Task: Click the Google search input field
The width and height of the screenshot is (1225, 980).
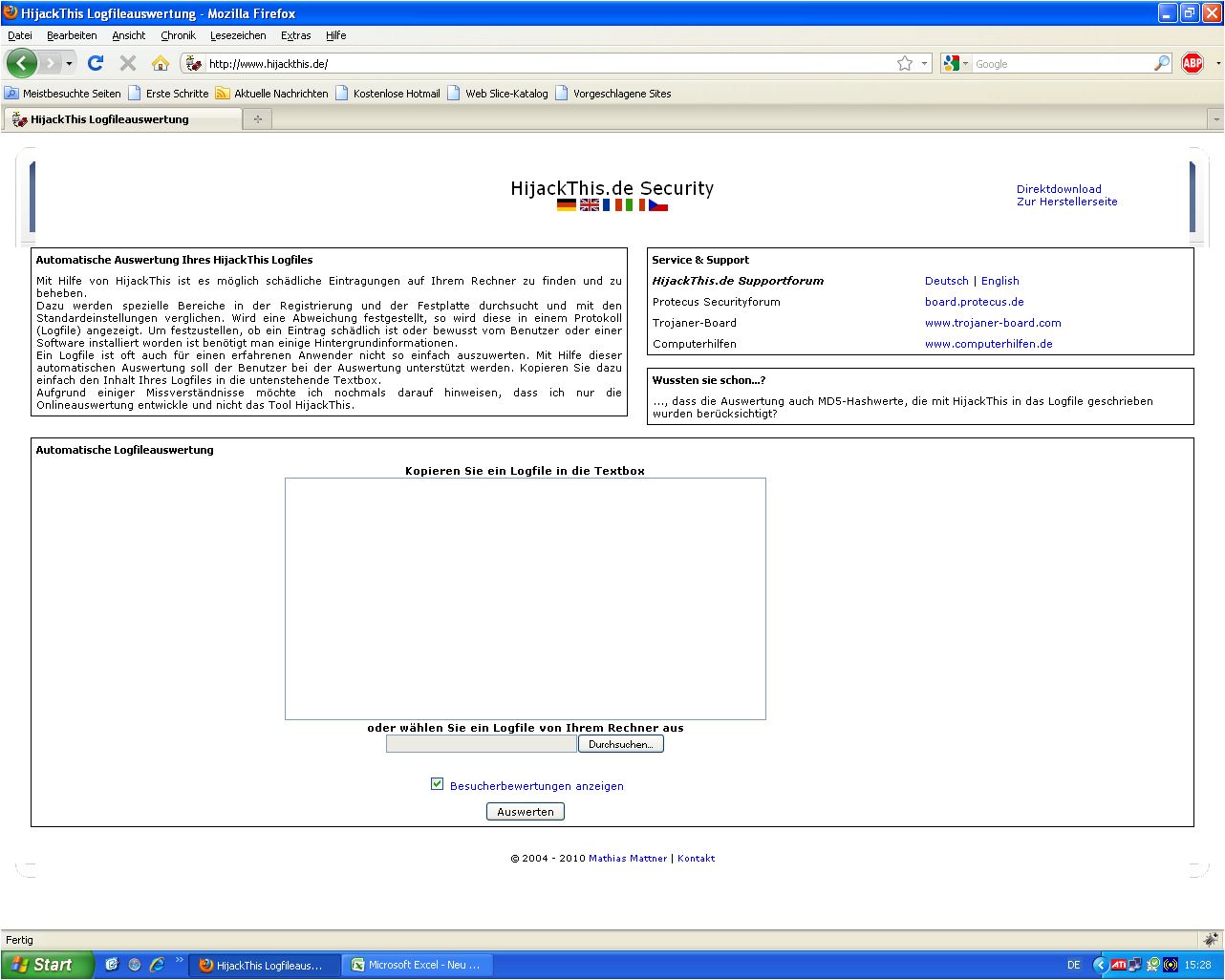Action: pos(1063,64)
